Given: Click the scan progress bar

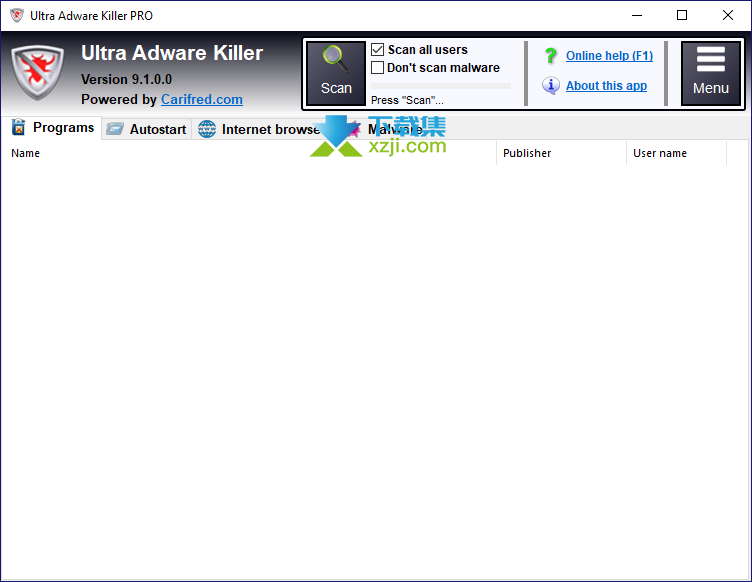Looking at the screenshot, I should coord(441,86).
